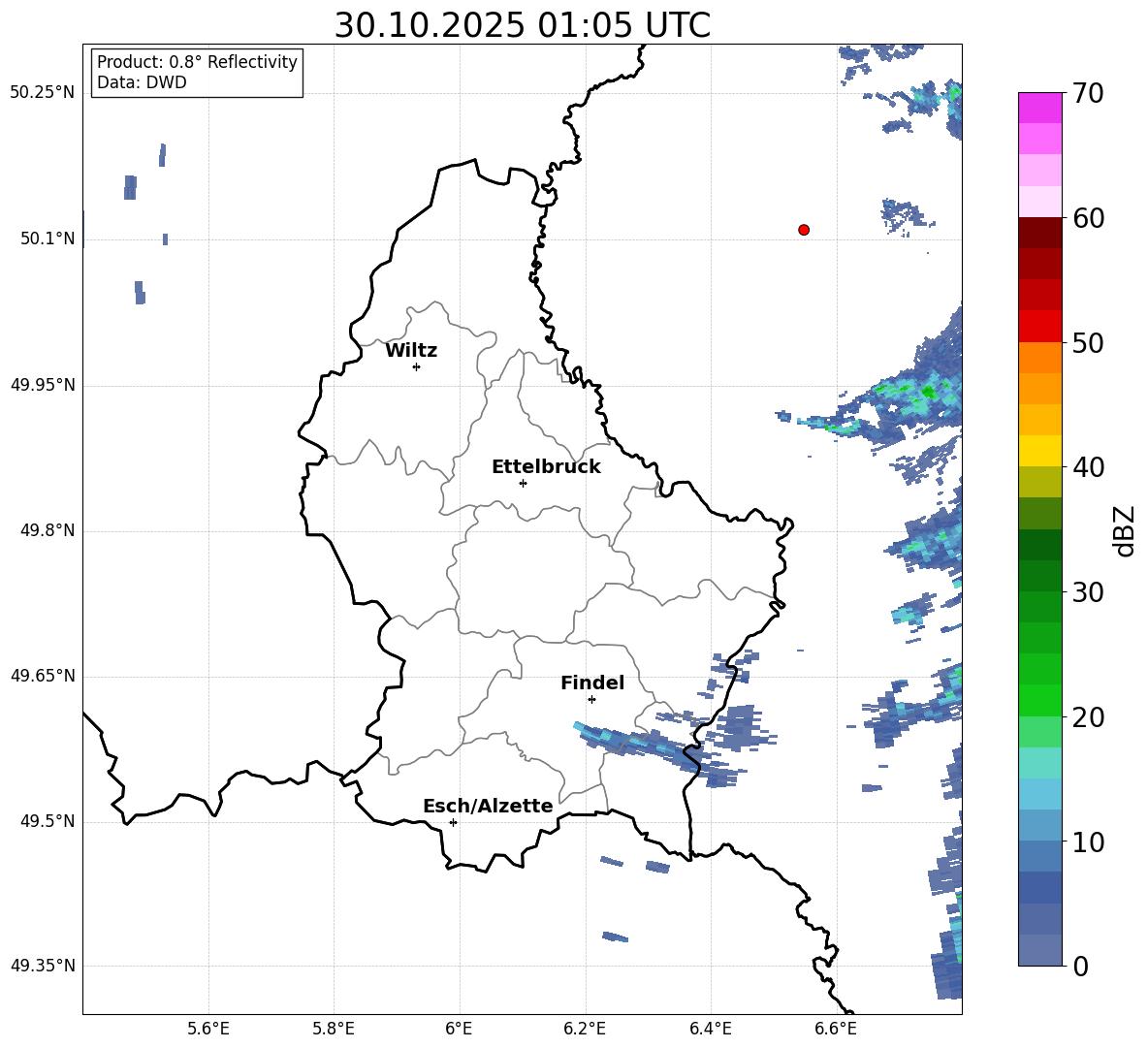Click the 50 tick on the colorbar
Image resolution: width=1148 pixels, height=1048 pixels.
click(x=1088, y=342)
